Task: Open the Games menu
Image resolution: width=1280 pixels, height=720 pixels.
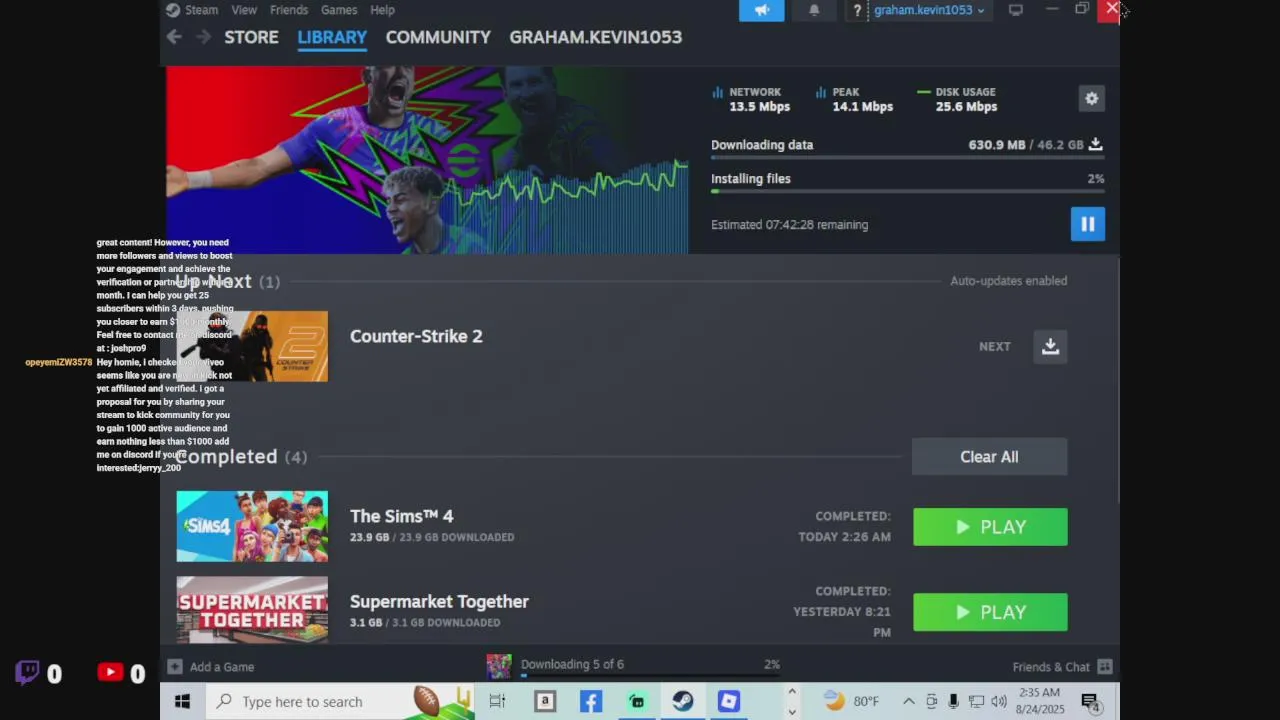Action: (339, 10)
